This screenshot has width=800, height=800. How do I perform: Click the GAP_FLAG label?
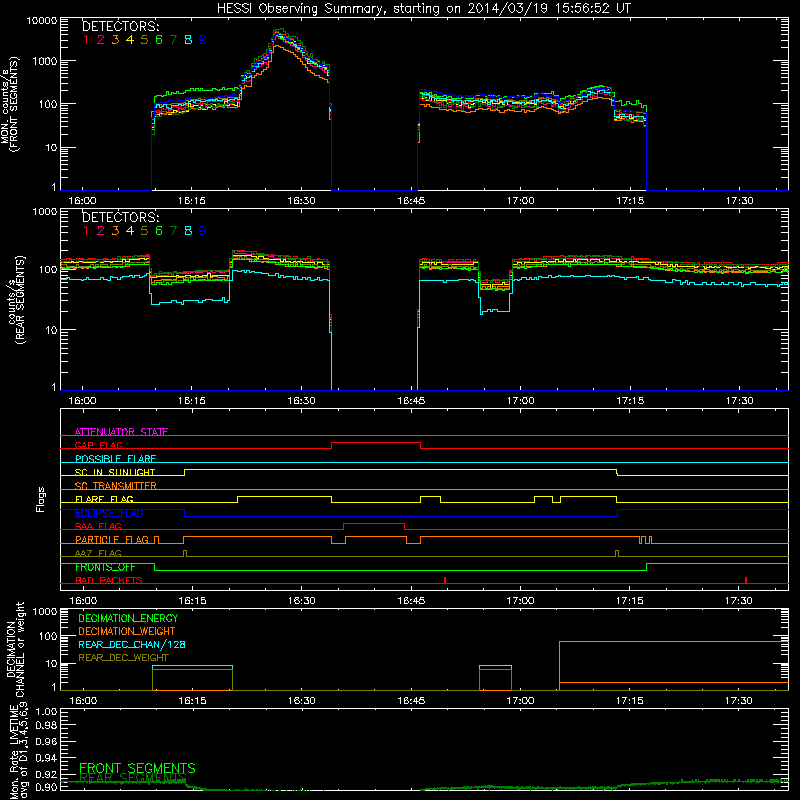pyautogui.click(x=98, y=445)
